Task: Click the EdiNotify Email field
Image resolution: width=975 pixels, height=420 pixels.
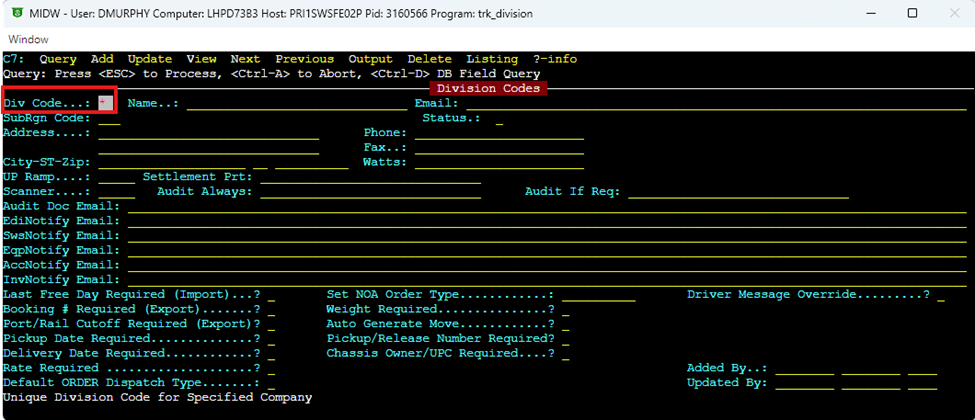Action: [x=547, y=221]
